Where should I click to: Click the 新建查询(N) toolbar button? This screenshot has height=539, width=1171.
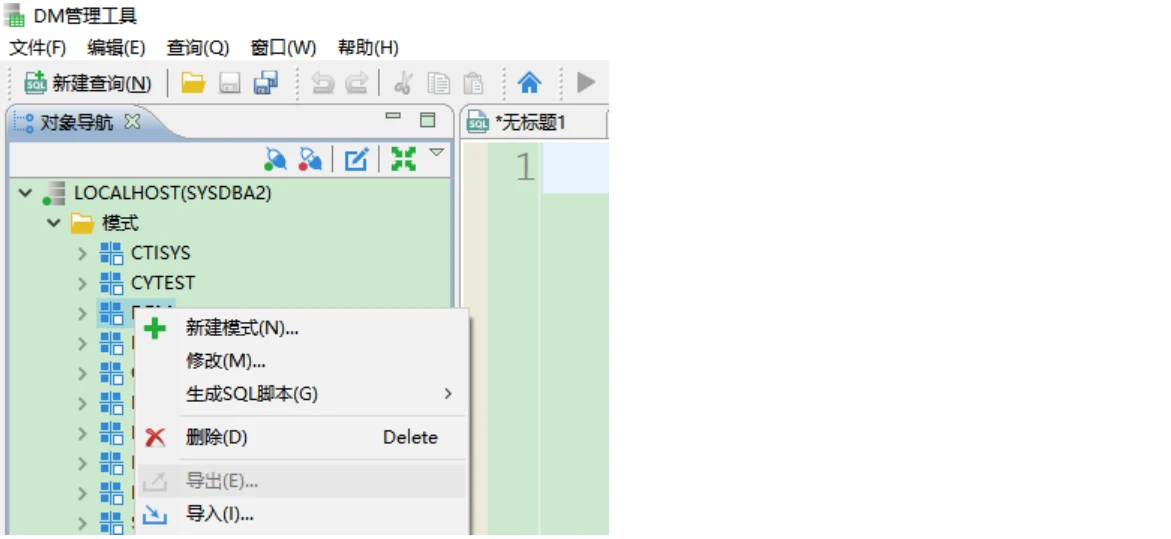point(88,83)
